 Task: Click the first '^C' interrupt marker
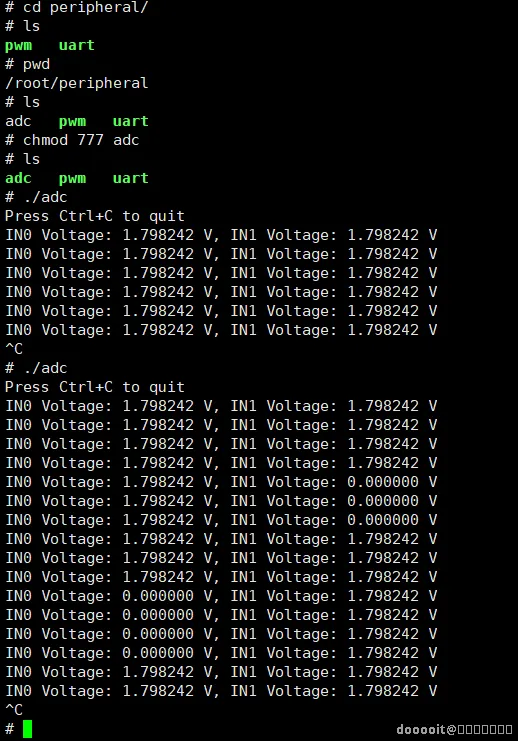click(x=14, y=349)
